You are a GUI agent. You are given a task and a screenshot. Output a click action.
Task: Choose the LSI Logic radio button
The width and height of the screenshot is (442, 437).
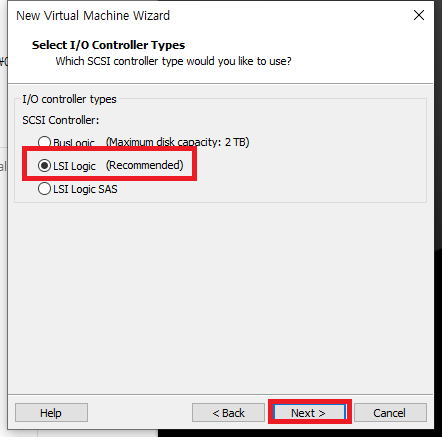[44, 165]
